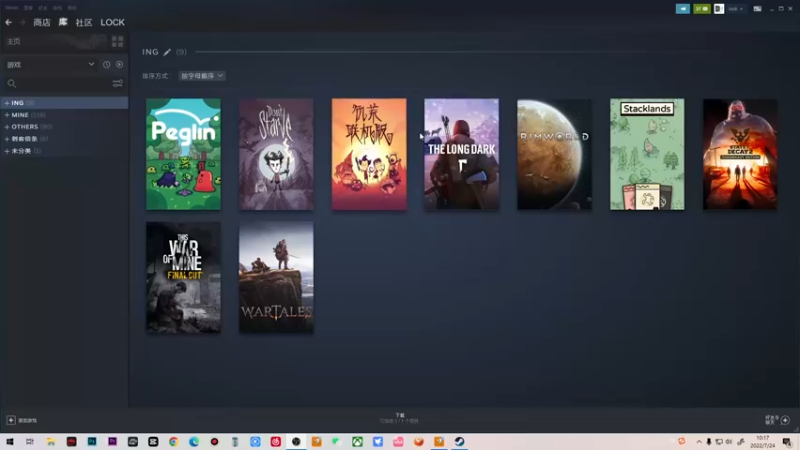Expand the OTHERS collection
800x450 pixels.
pyautogui.click(x=7, y=127)
